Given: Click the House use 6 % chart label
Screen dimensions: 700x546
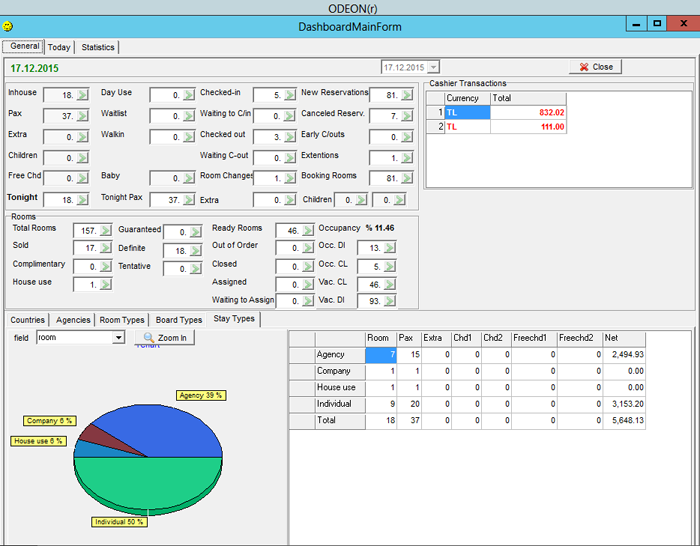Looking at the screenshot, I should [x=38, y=441].
